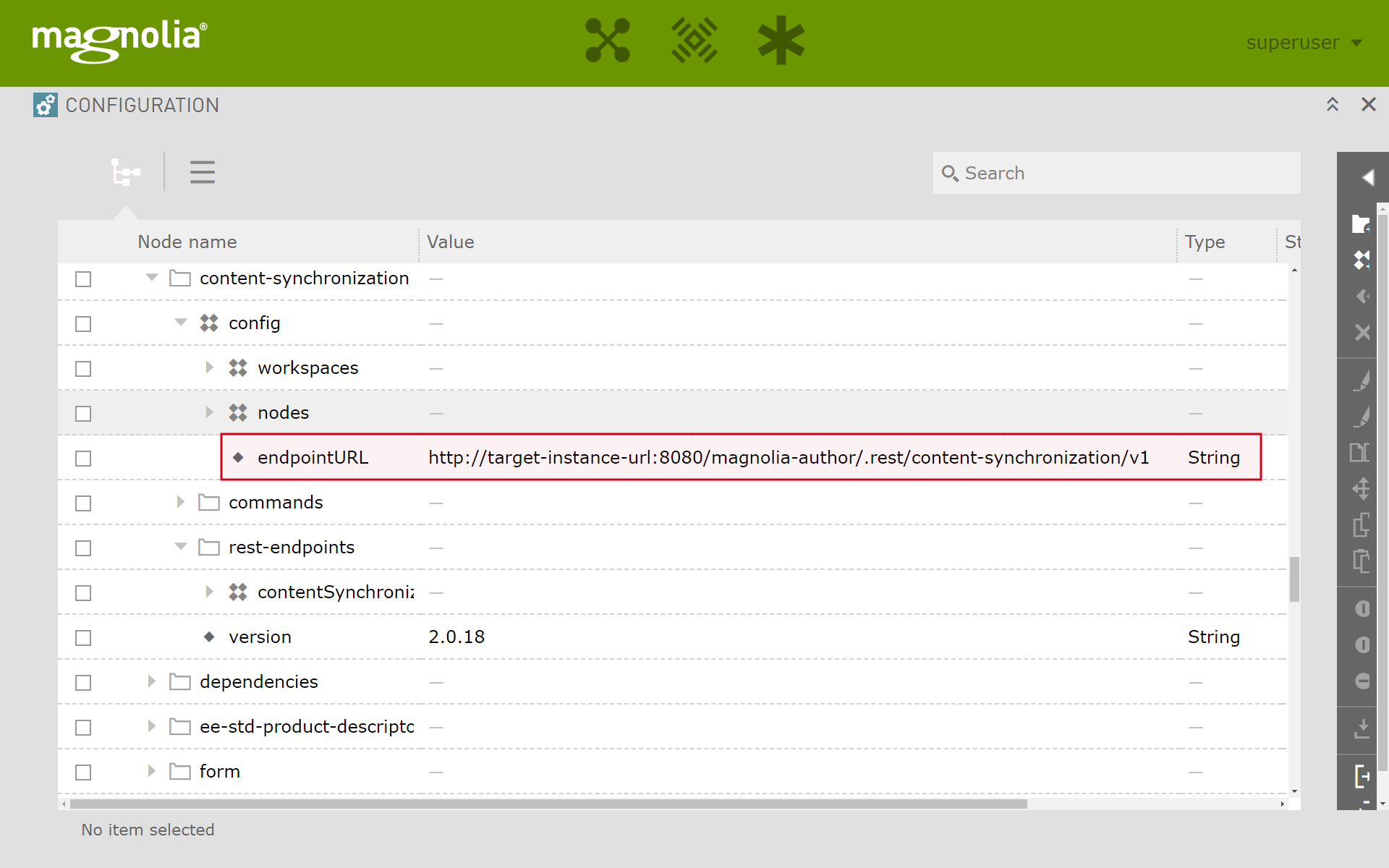The width and height of the screenshot is (1389, 868).
Task: Select the move node action icon
Action: coord(1363,489)
